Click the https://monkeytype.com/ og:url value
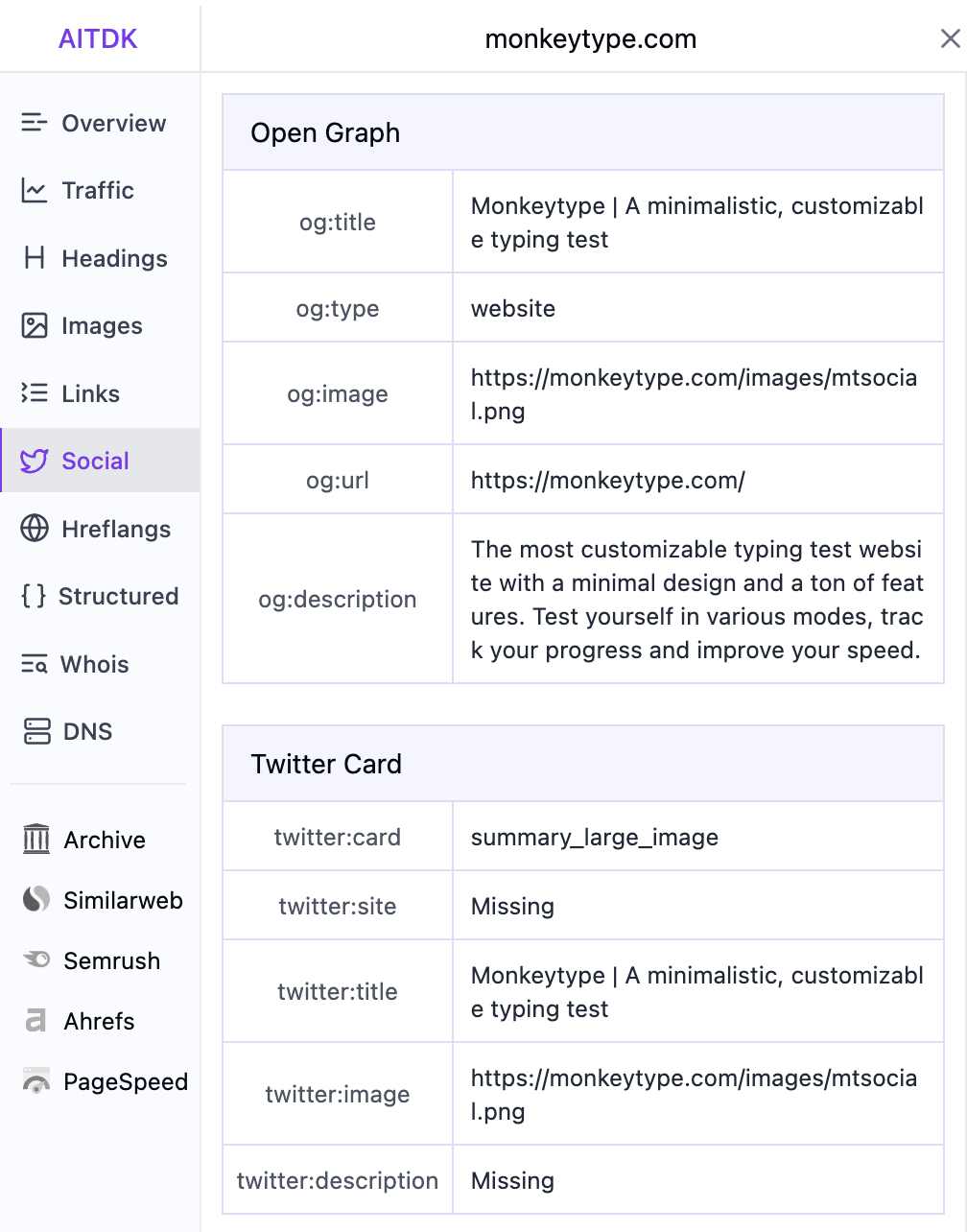This screenshot has height=1232, width=967. coord(608,480)
